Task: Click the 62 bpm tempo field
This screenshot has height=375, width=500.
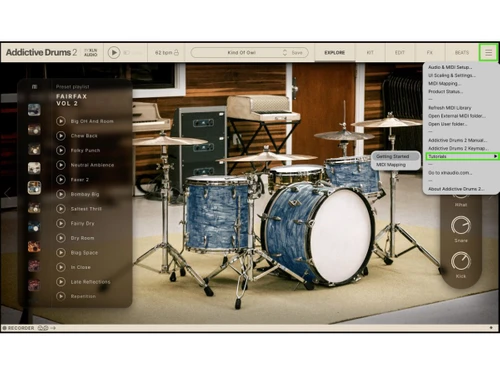Action: pyautogui.click(x=164, y=53)
